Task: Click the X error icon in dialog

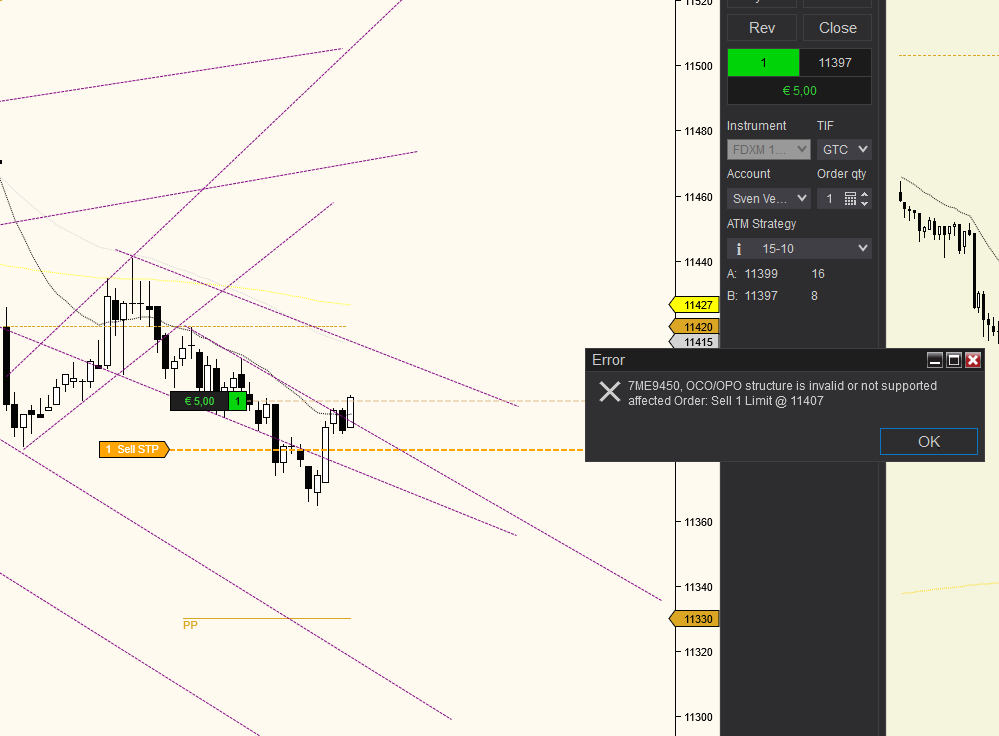Action: 610,391
